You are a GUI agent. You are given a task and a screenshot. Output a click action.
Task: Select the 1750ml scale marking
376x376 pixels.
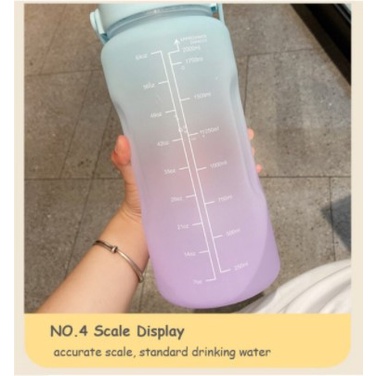tap(195, 61)
